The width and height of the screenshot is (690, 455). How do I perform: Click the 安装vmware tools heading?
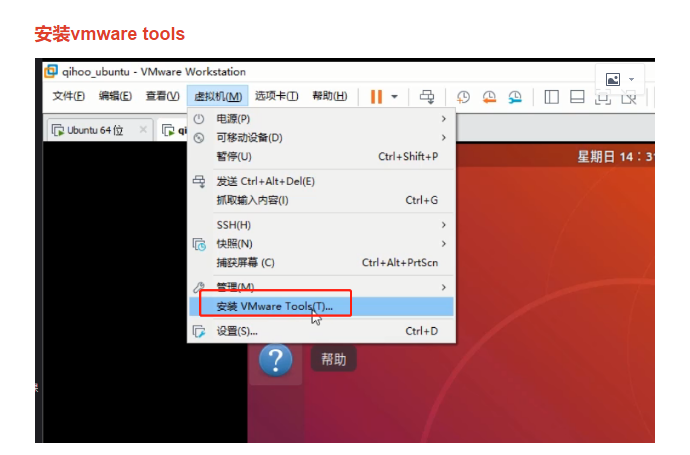[x=110, y=34]
